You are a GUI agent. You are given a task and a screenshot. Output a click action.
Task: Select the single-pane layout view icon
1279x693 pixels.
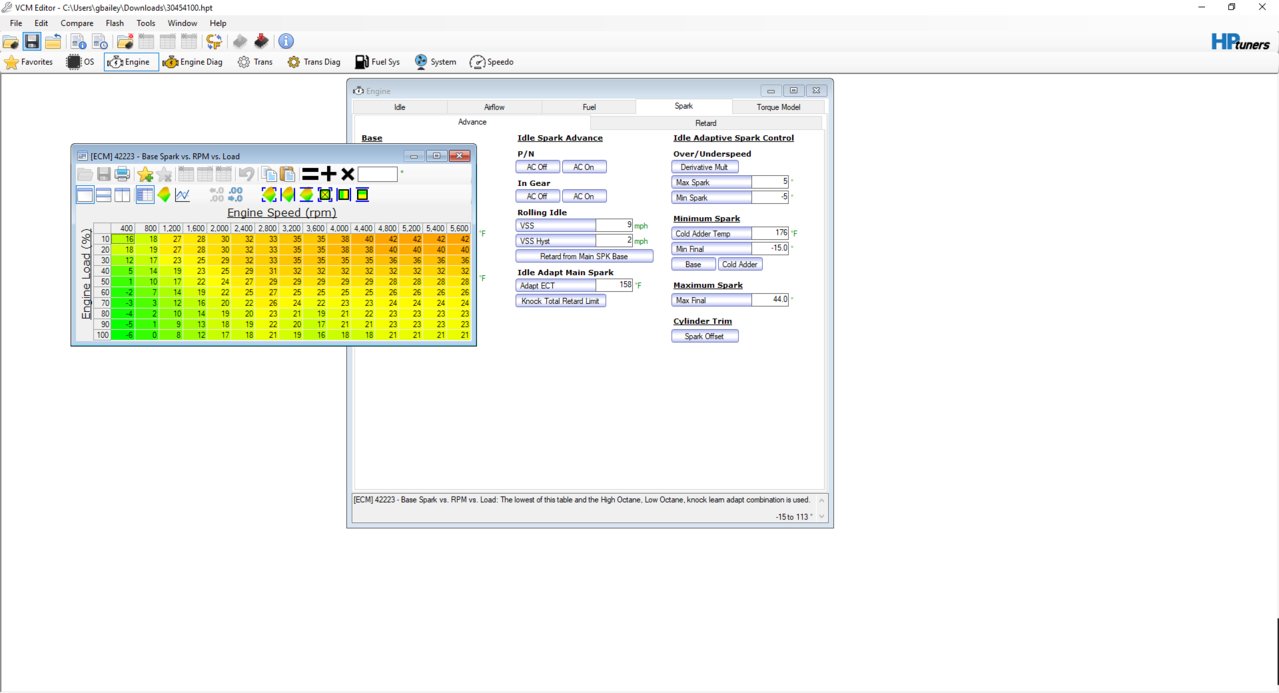[85, 195]
